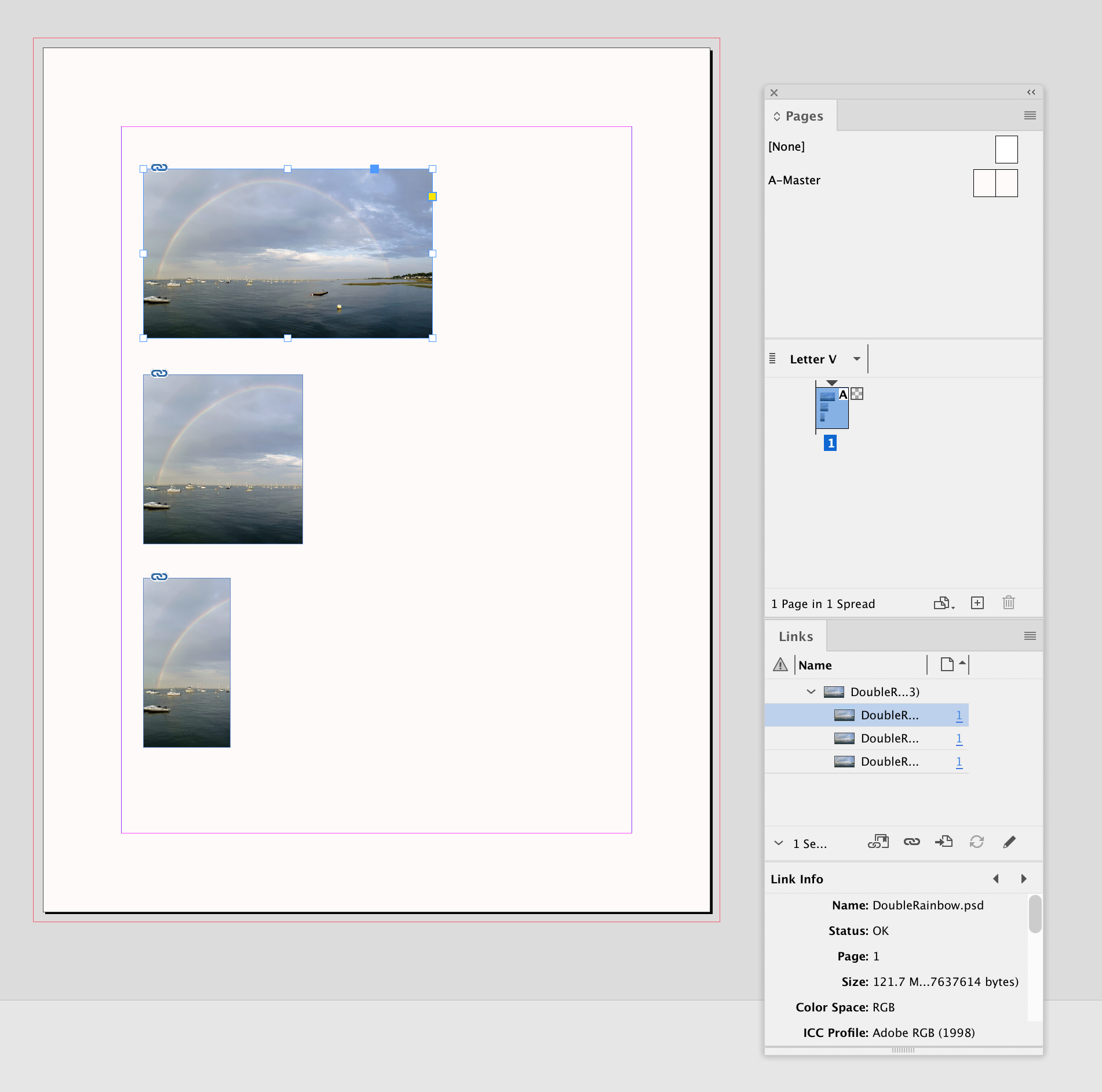Click the Relink from CC Libraries icon
Viewport: 1102px width, 1092px height.
click(x=878, y=842)
